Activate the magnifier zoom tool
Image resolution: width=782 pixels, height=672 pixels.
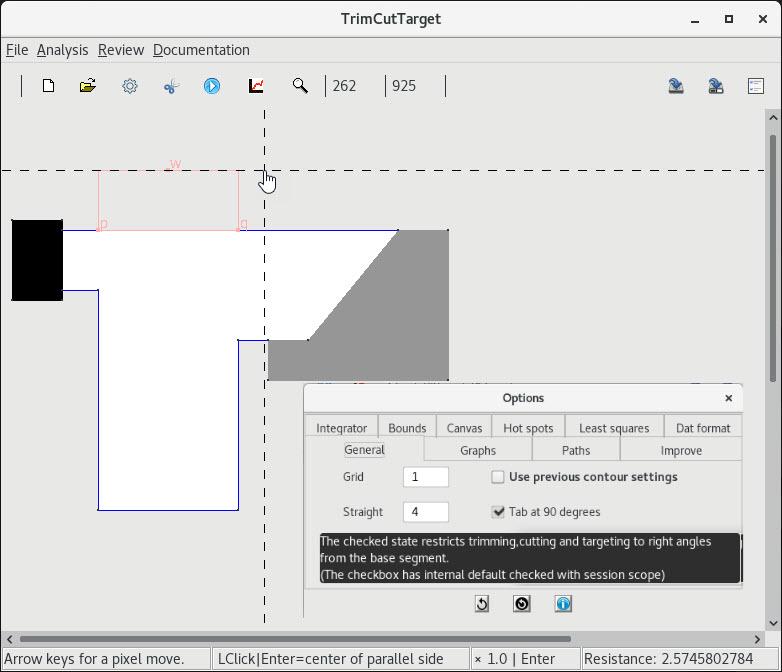(299, 86)
